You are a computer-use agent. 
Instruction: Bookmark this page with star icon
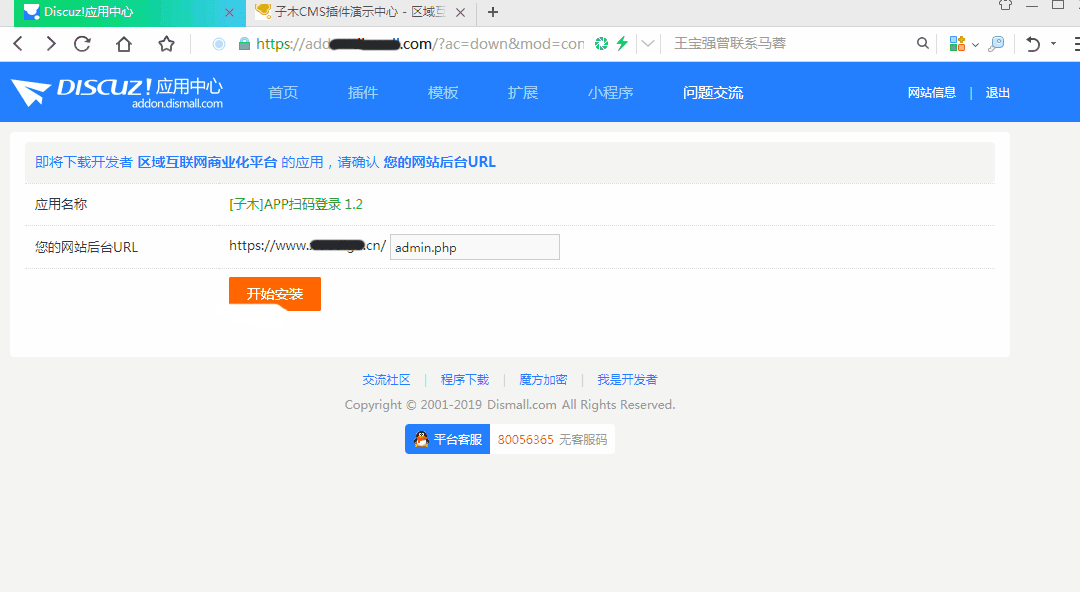[166, 44]
